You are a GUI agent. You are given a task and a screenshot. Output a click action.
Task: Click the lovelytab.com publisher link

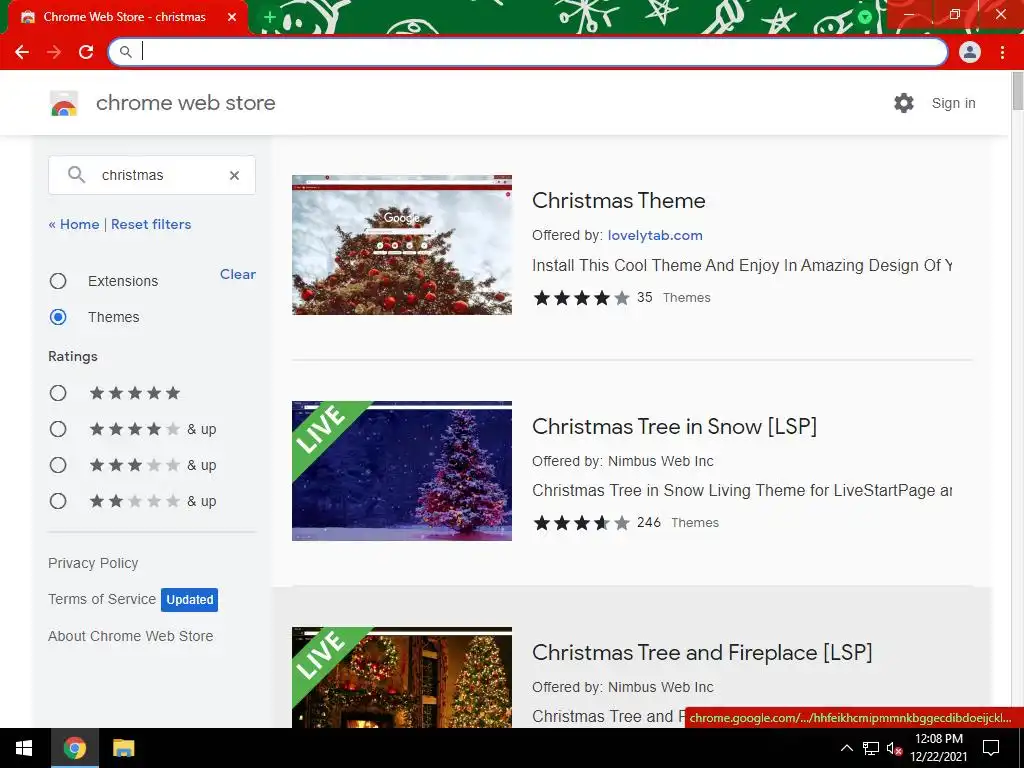click(655, 235)
